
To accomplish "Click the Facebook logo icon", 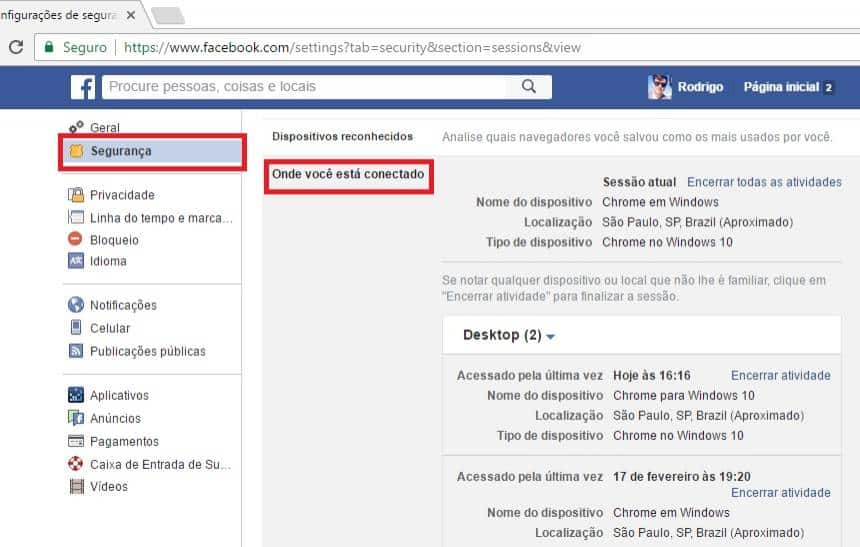I will click(x=83, y=87).
